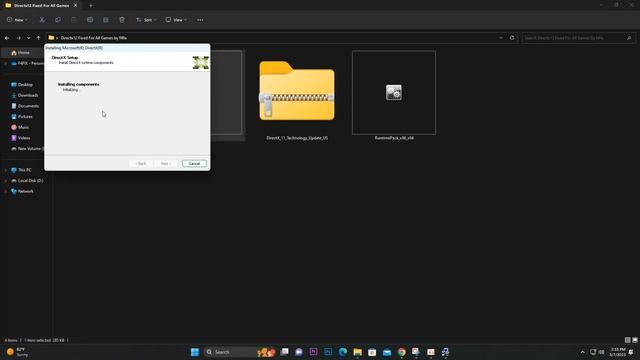Open Music in the sidebar
Screen dimensions: 640x360
[23, 127]
